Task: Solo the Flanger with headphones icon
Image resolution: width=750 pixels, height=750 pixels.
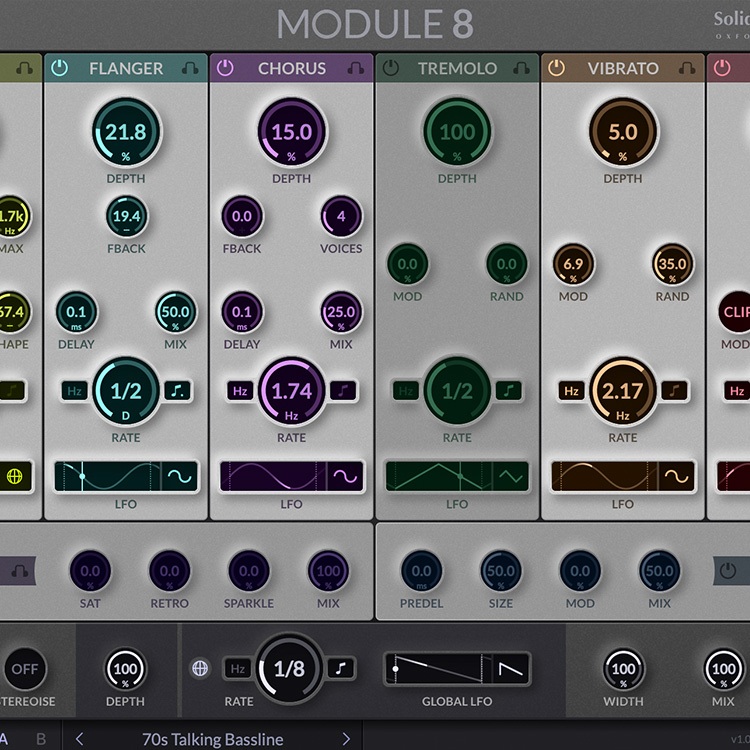Action: tap(190, 69)
